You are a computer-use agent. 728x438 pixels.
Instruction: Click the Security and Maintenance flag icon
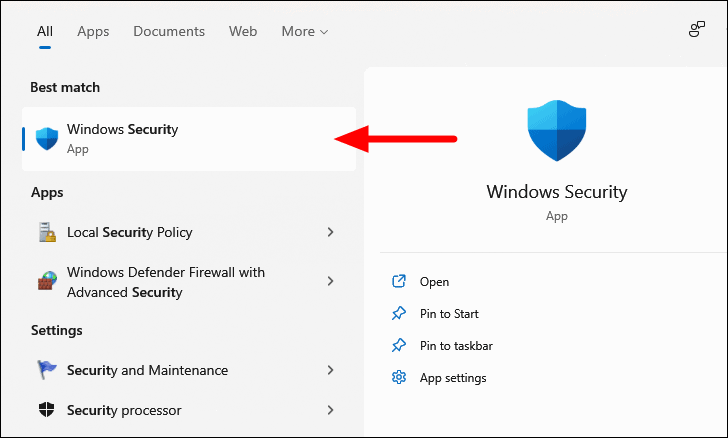click(x=46, y=370)
